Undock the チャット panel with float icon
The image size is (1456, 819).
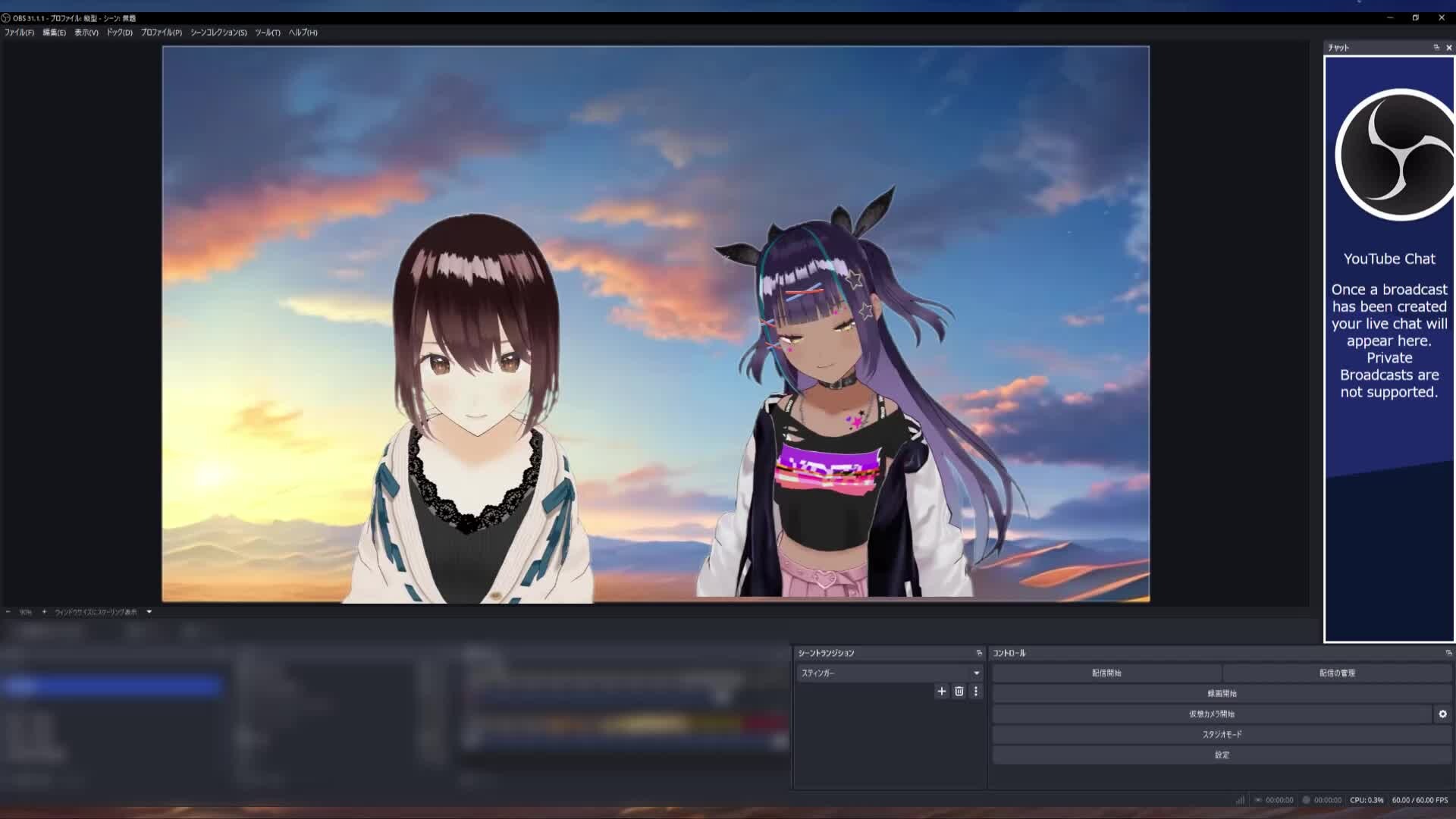[1436, 47]
